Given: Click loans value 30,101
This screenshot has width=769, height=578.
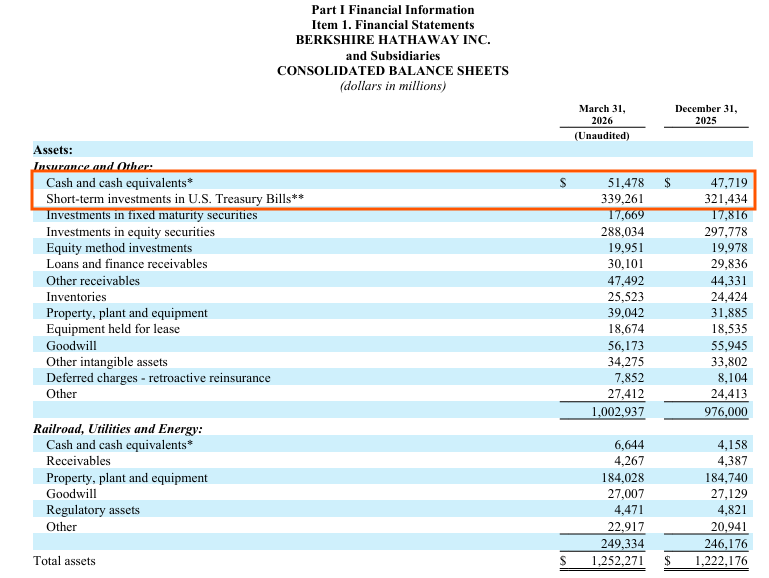Looking at the screenshot, I should click(626, 264).
